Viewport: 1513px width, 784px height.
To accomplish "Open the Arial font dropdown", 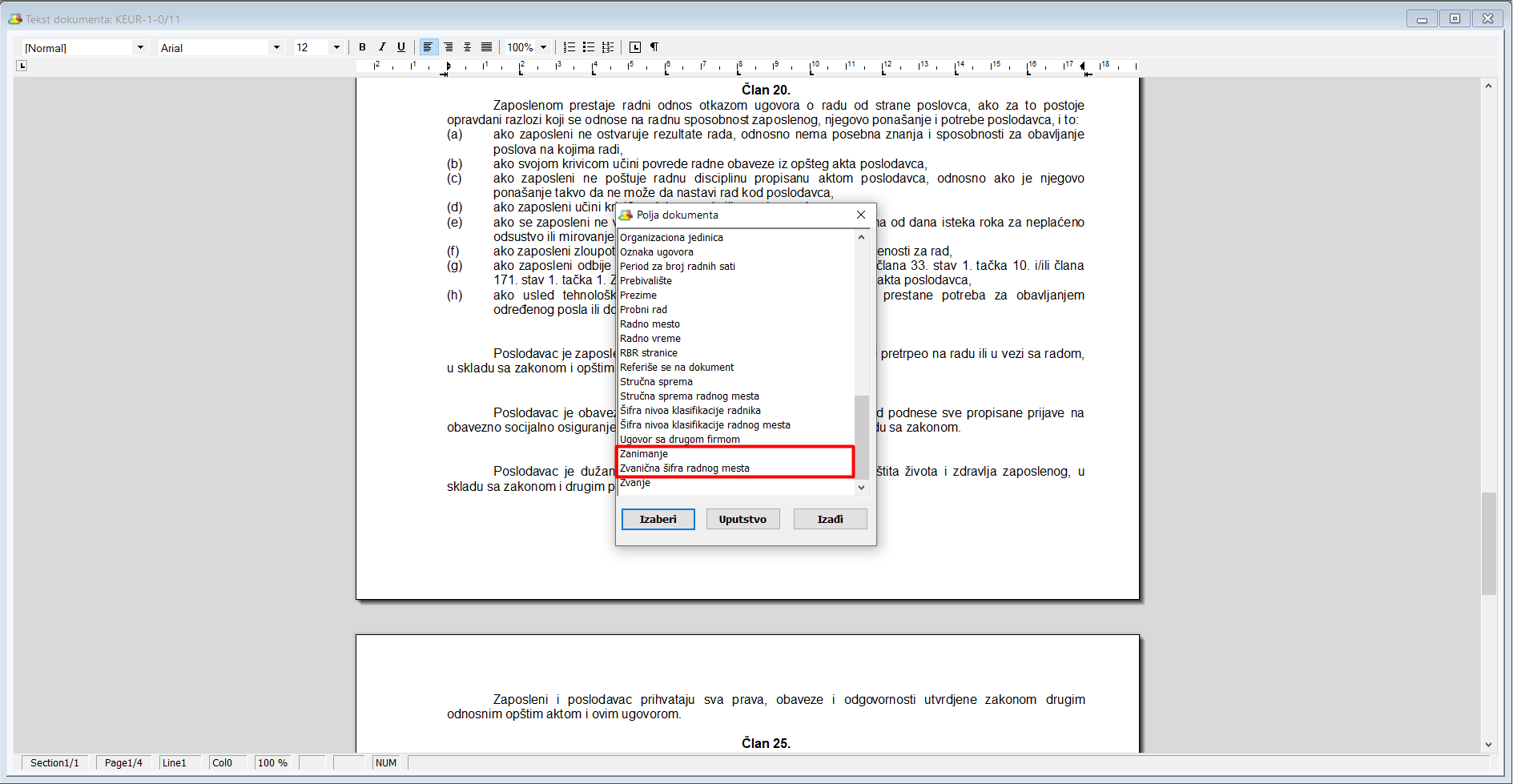I will pos(276,47).
